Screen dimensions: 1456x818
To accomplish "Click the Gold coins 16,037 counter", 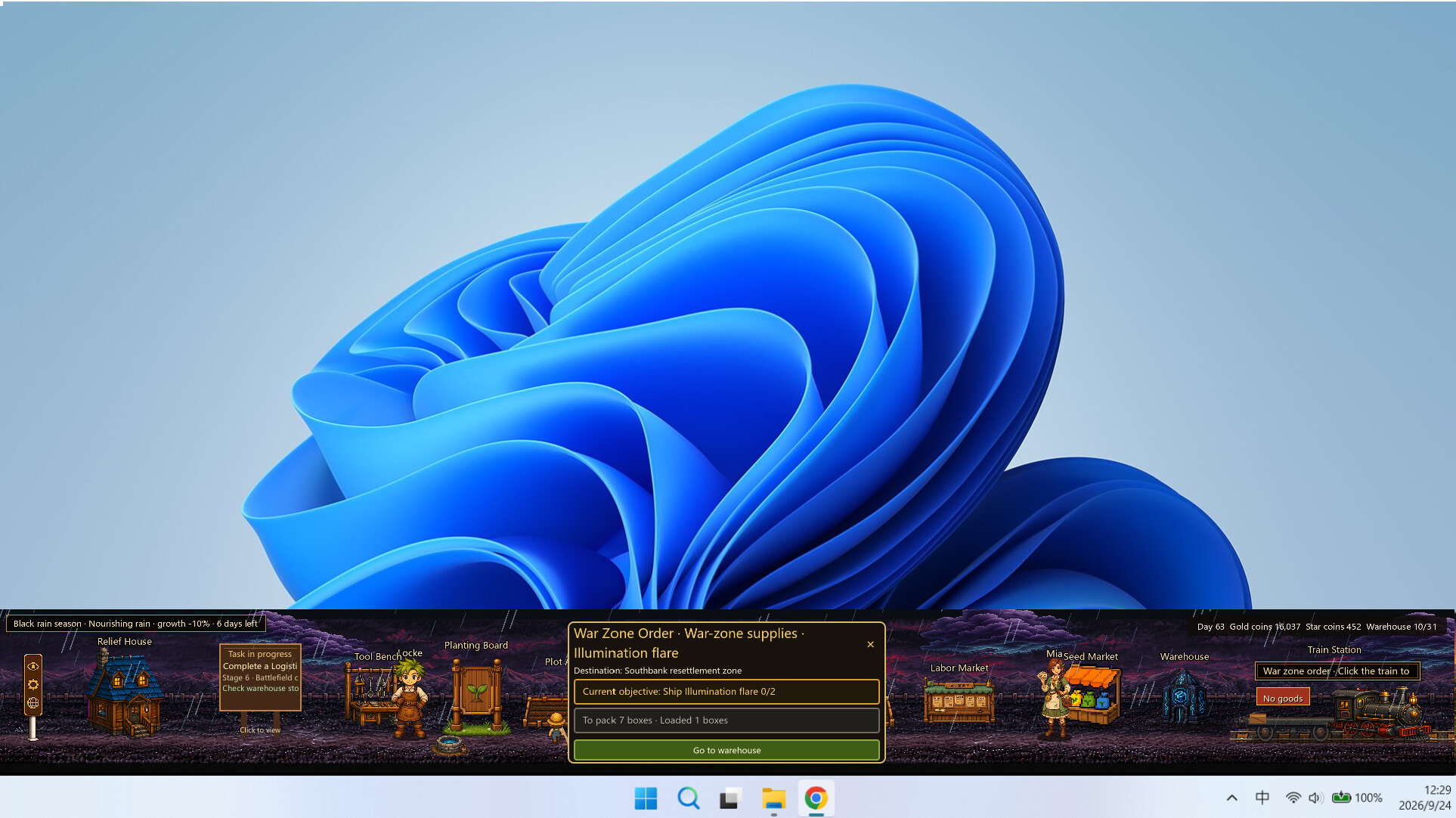I will pyautogui.click(x=1265, y=626).
